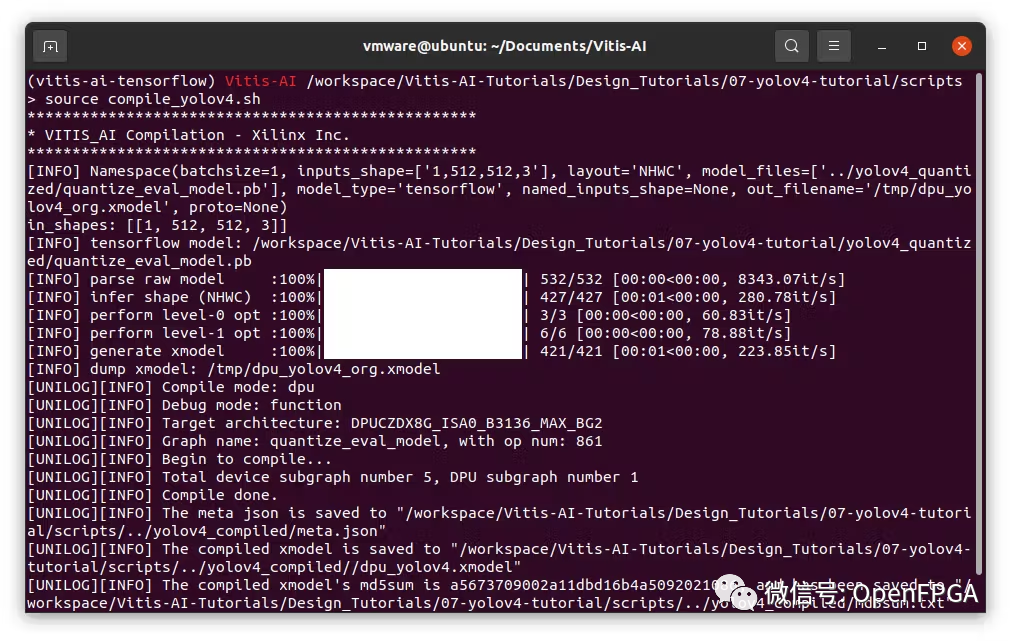This screenshot has width=1011, height=641.
Task: Click the search magnifier icon
Action: coord(792,46)
